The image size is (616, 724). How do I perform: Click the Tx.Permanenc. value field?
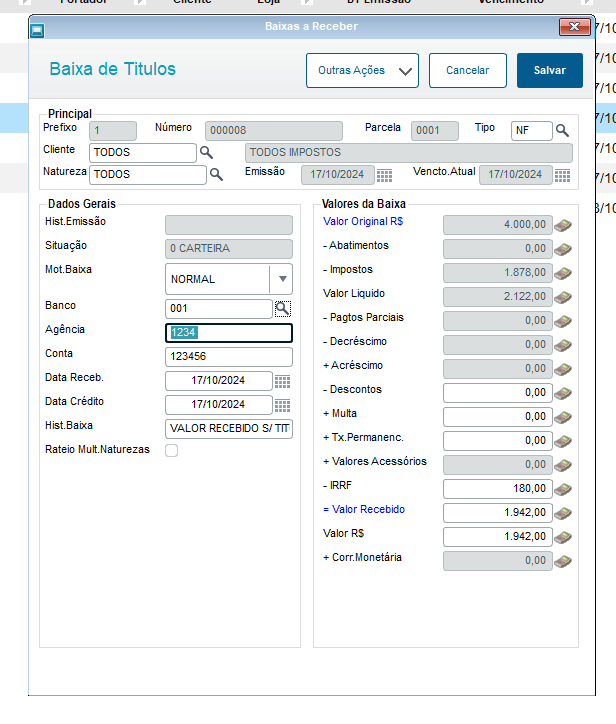coord(497,441)
